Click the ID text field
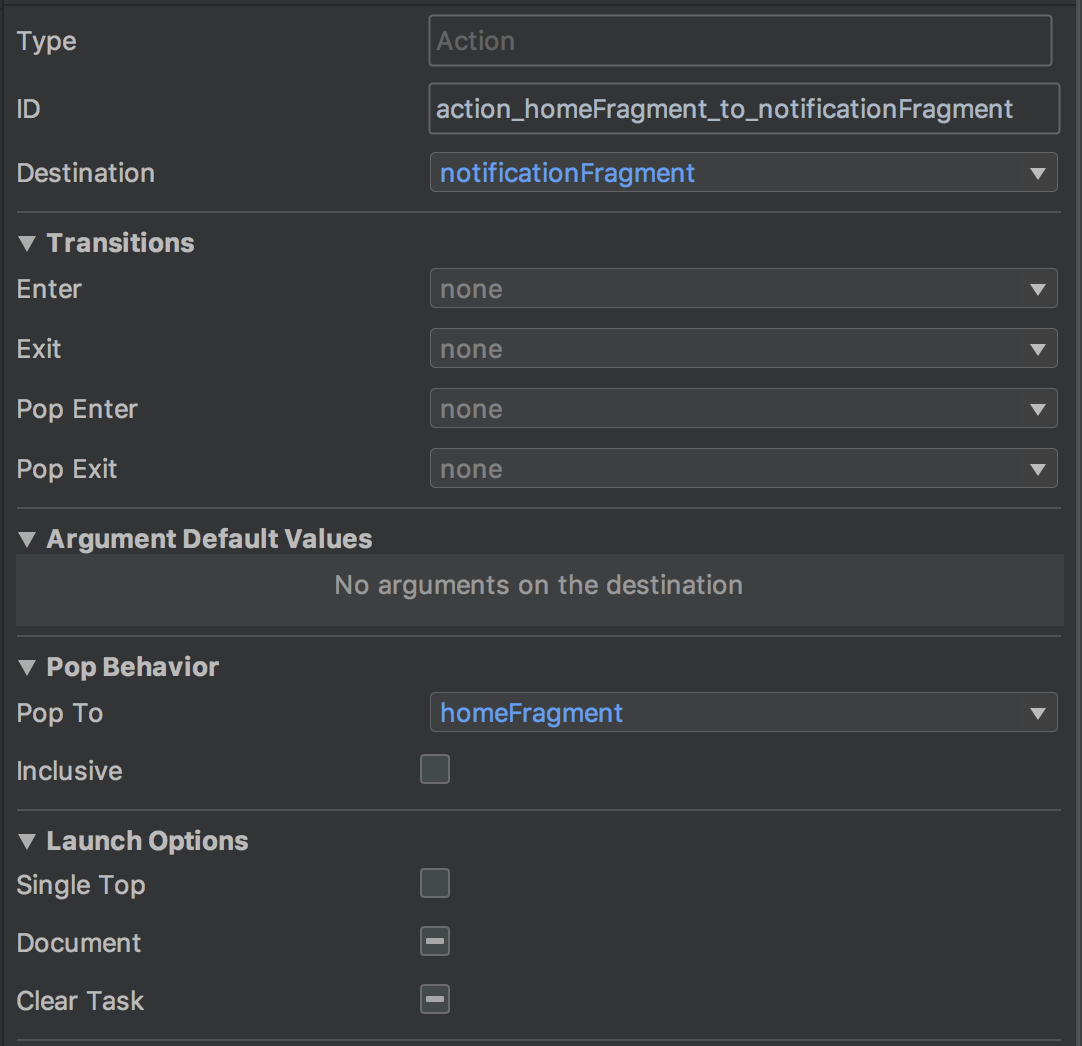Image resolution: width=1082 pixels, height=1046 pixels. click(x=743, y=109)
